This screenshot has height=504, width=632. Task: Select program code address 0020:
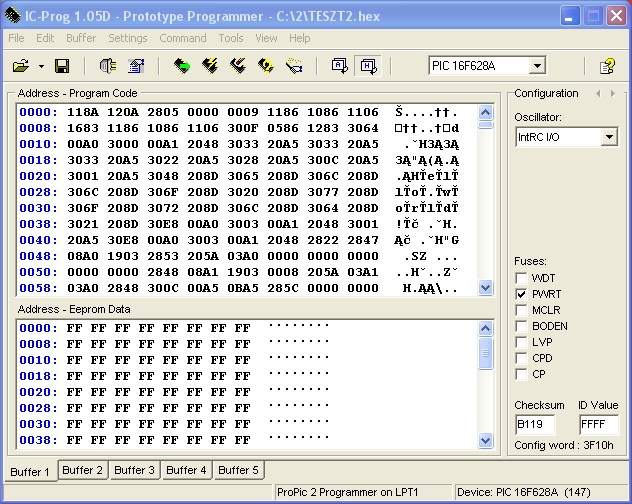(38, 176)
